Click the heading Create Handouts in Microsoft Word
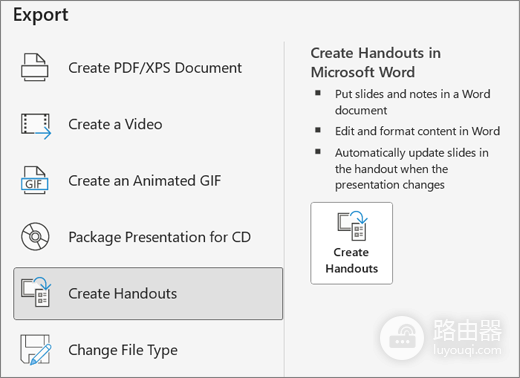Screen dimensions: 520x378 376,62
